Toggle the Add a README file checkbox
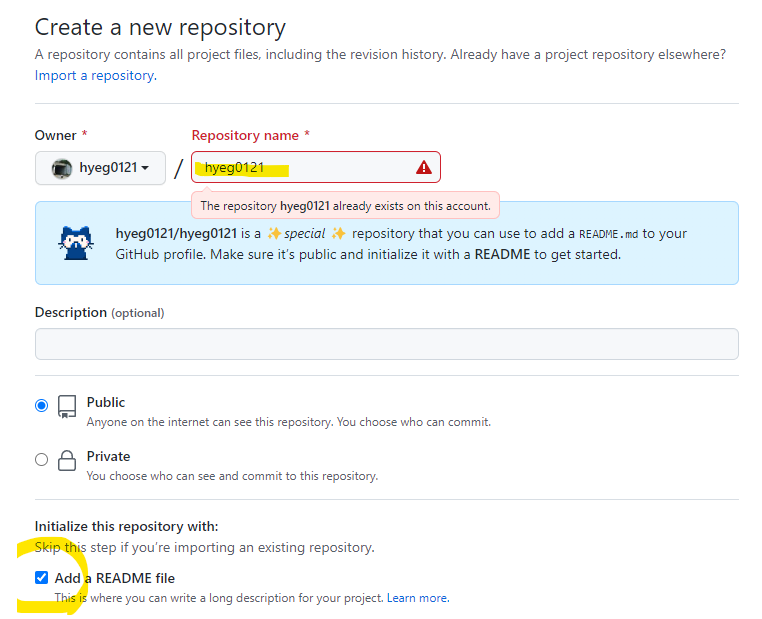The image size is (762, 619). pos(42,578)
